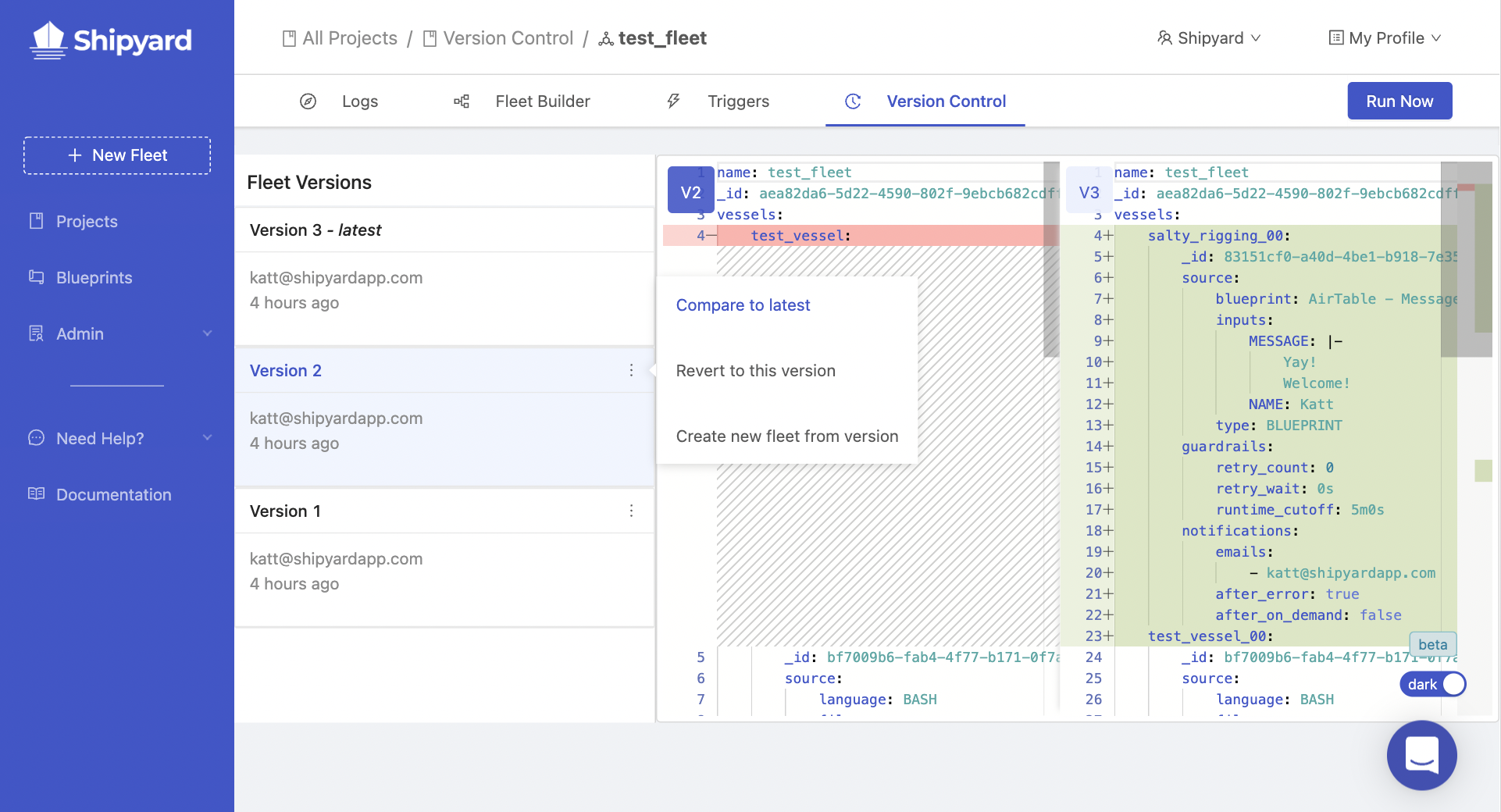This screenshot has width=1501, height=812.
Task: Click the Run Now button
Action: (x=1399, y=101)
